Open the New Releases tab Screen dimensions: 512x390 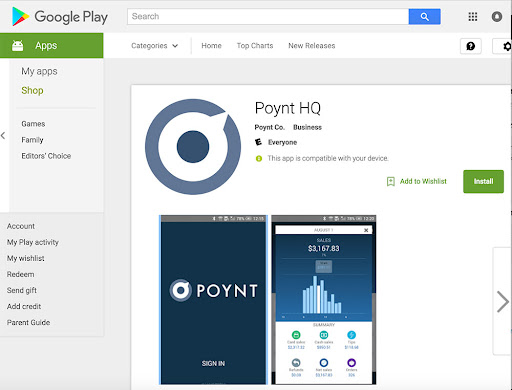pos(312,46)
